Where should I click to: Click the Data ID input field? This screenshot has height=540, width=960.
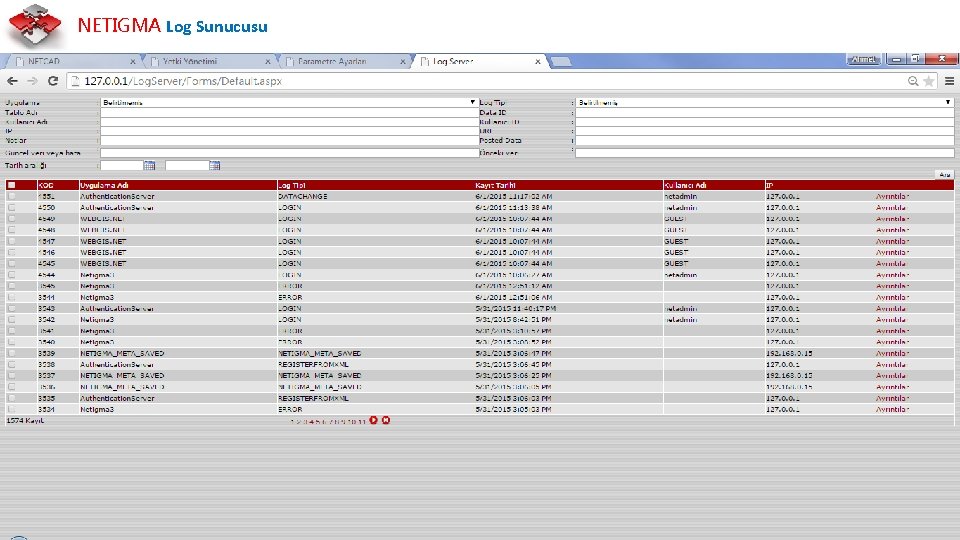pyautogui.click(x=765, y=112)
